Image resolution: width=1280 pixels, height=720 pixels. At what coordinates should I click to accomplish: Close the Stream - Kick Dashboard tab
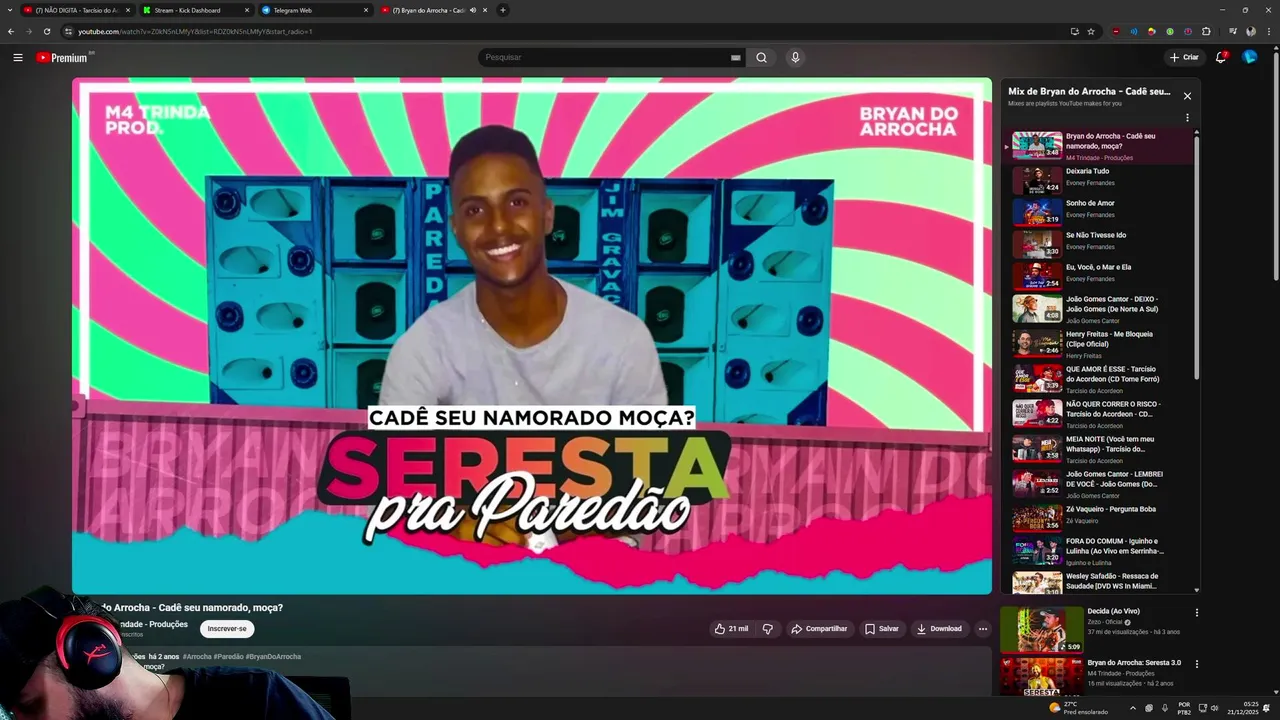pyautogui.click(x=247, y=10)
